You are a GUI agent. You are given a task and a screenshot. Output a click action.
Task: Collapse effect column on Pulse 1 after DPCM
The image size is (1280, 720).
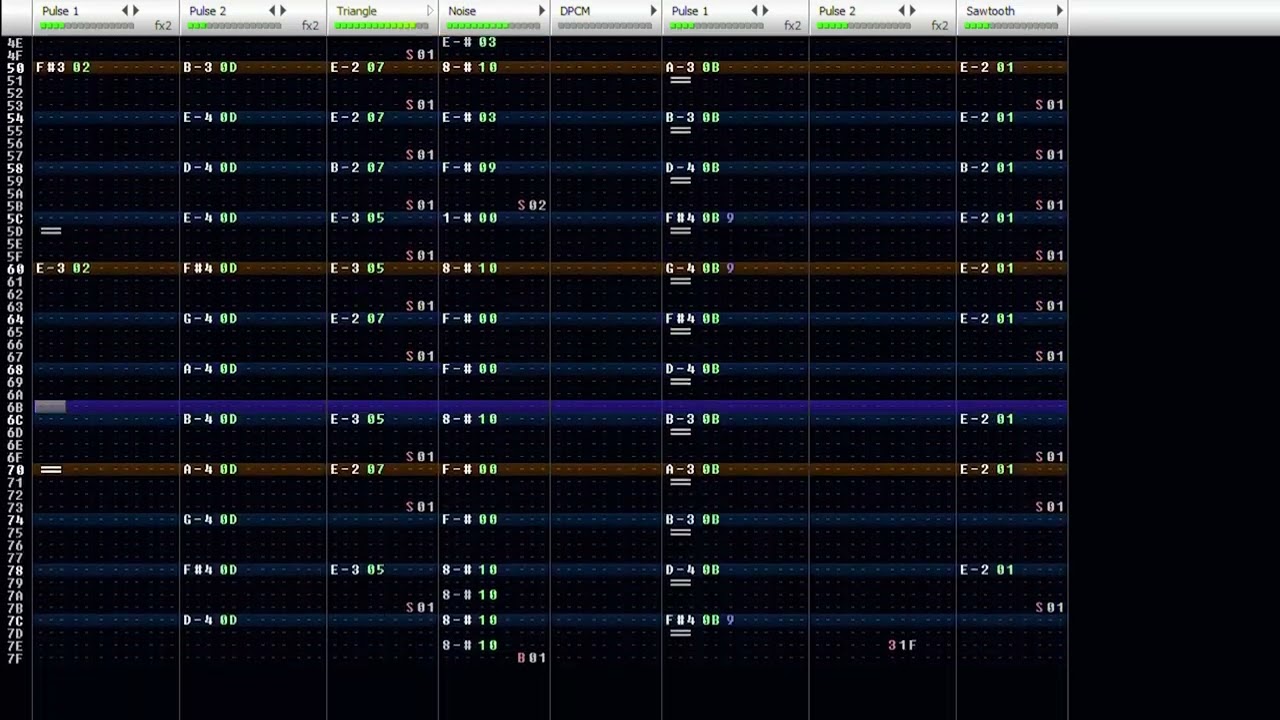[756, 11]
